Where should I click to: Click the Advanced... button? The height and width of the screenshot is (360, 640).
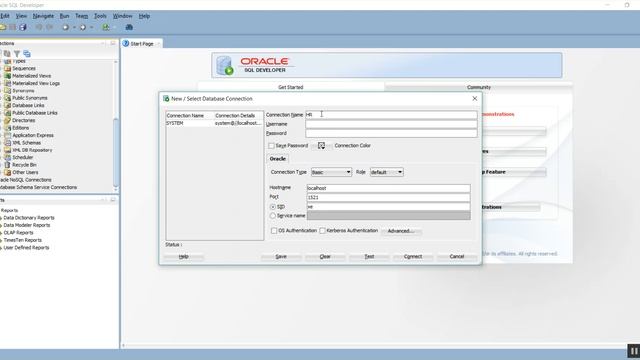[401, 231]
